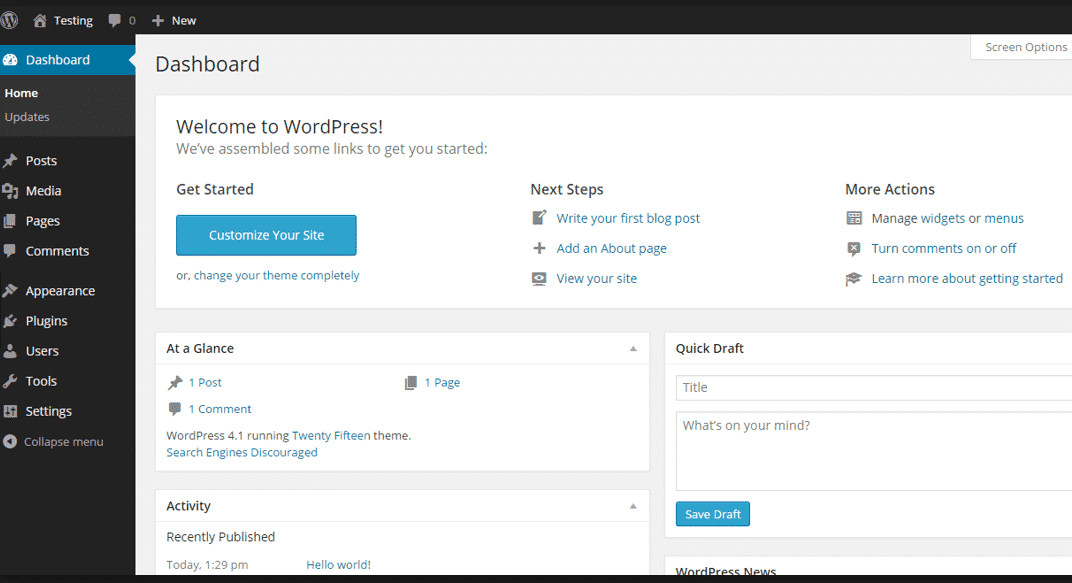The width and height of the screenshot is (1072, 583).
Task: Click the edit icon beside Write your first blog post
Action: pos(539,218)
